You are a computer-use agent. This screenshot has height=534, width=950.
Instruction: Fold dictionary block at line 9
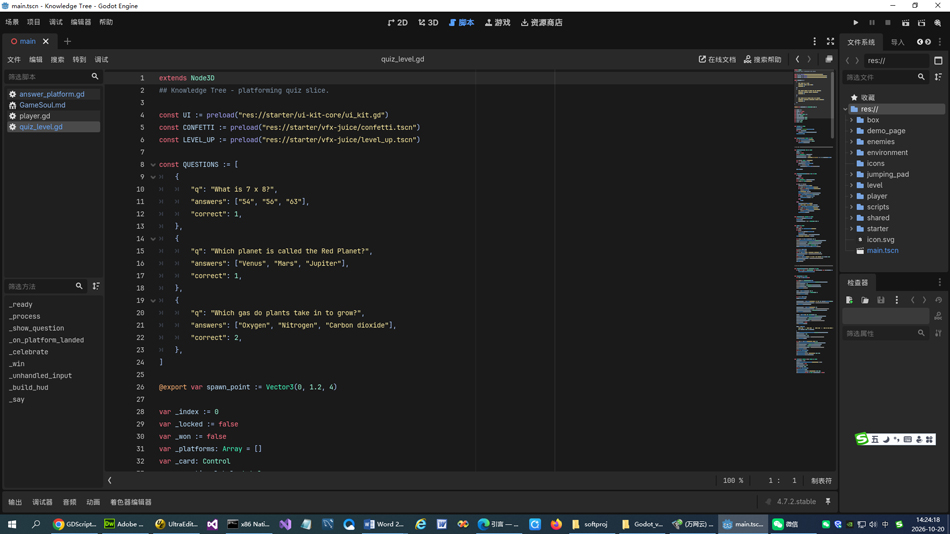[x=153, y=177]
